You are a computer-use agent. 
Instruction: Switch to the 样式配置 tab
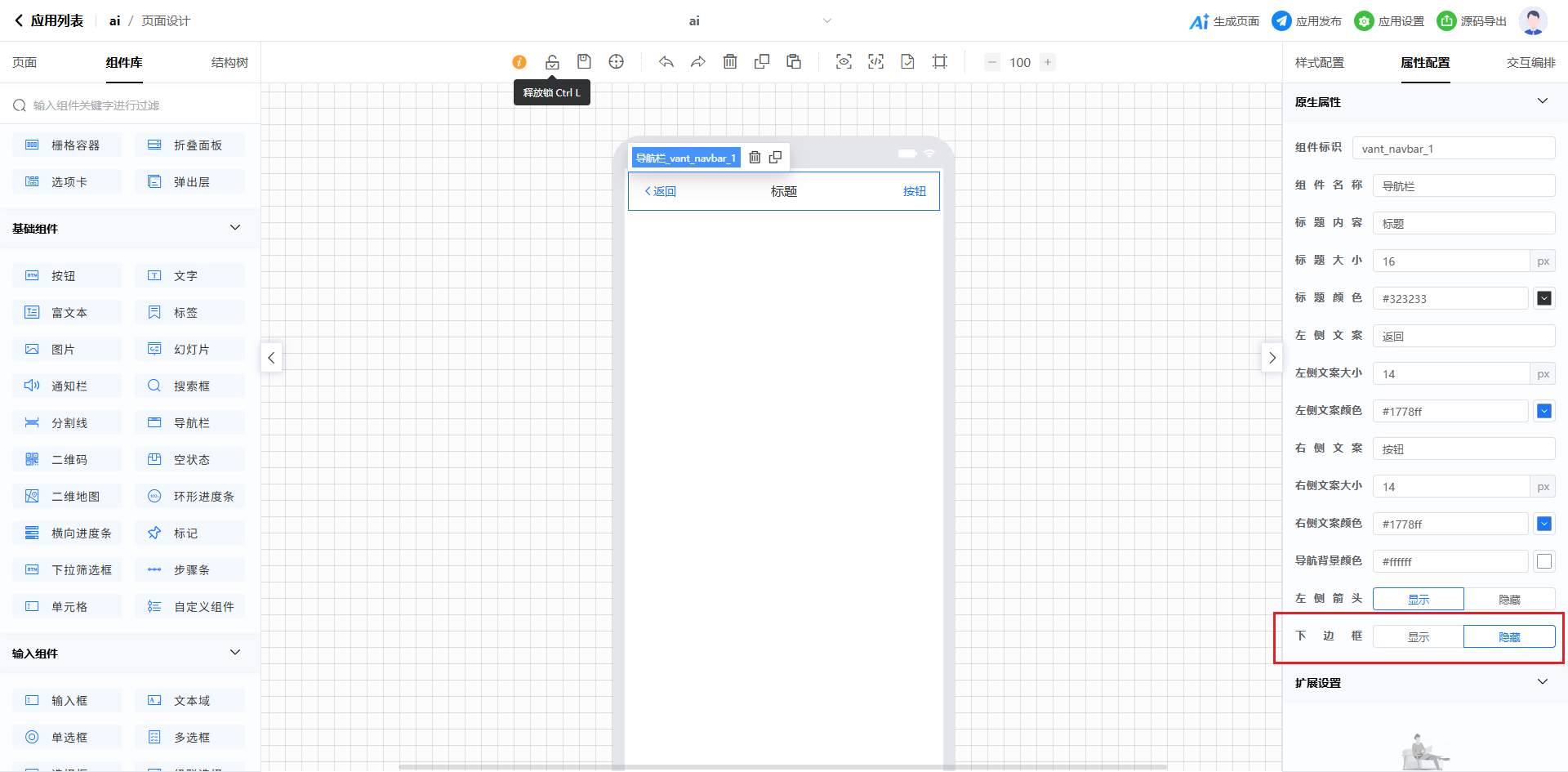(x=1319, y=63)
